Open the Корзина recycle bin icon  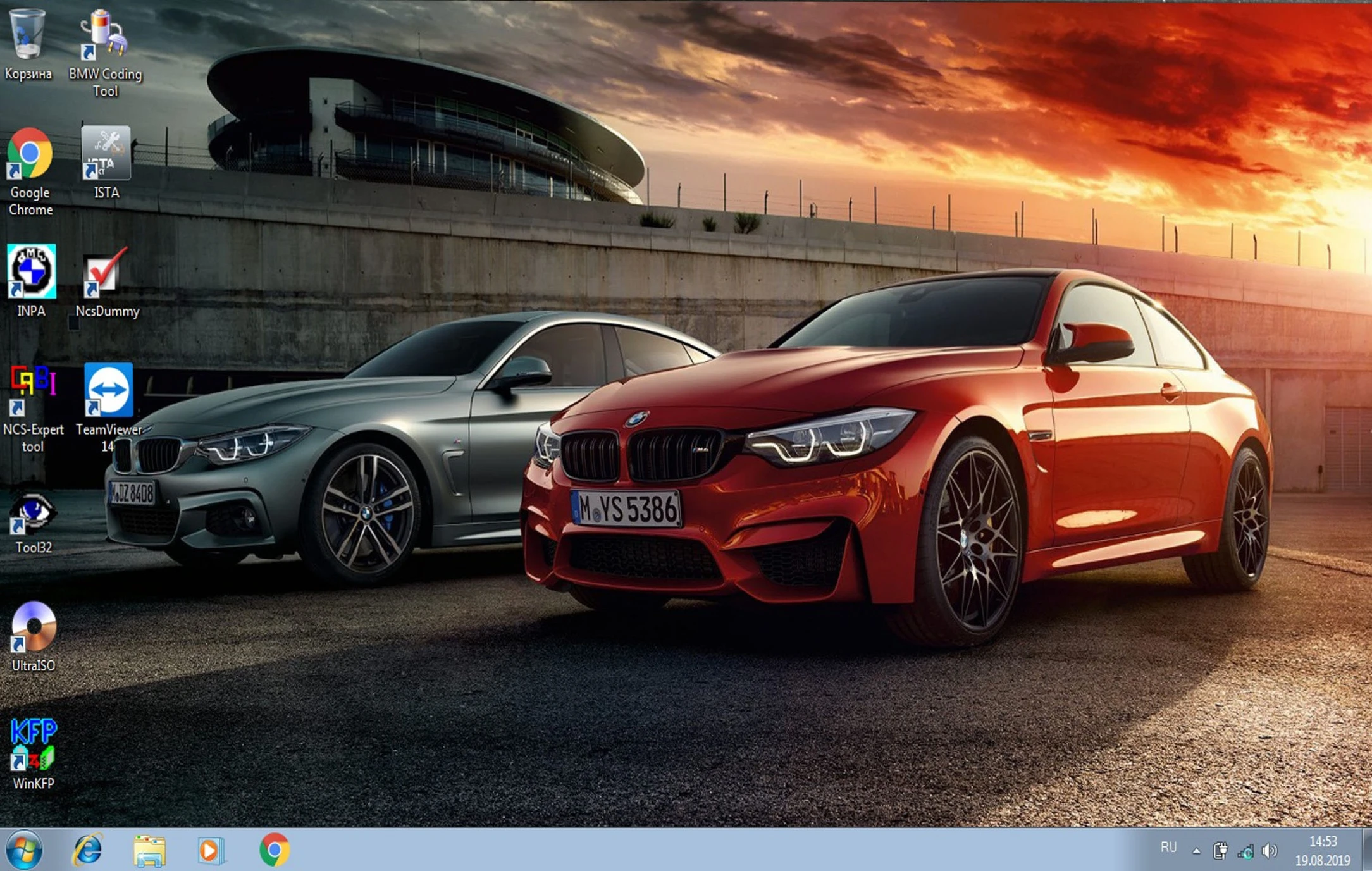click(28, 43)
